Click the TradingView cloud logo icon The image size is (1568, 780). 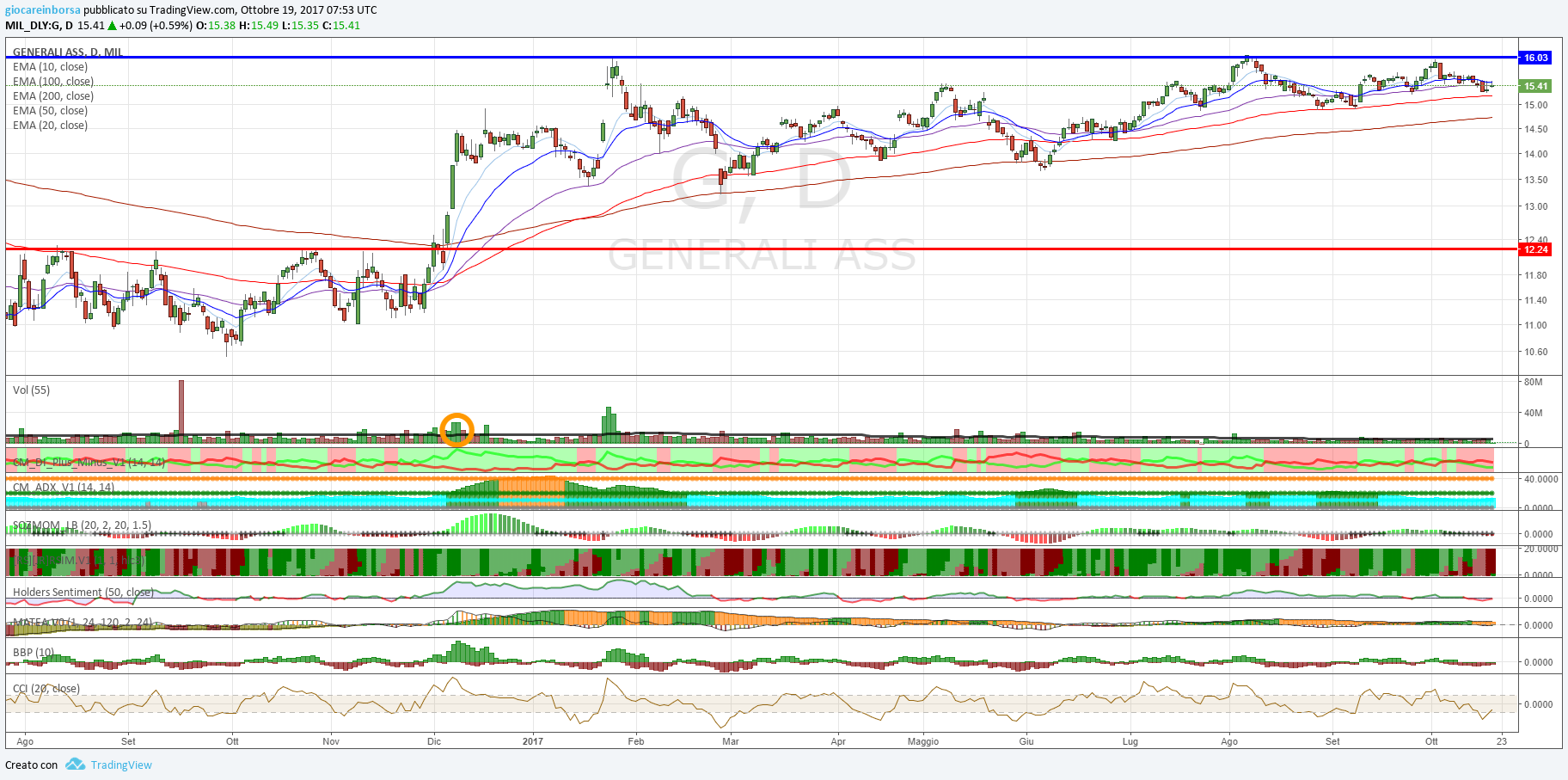[x=76, y=764]
